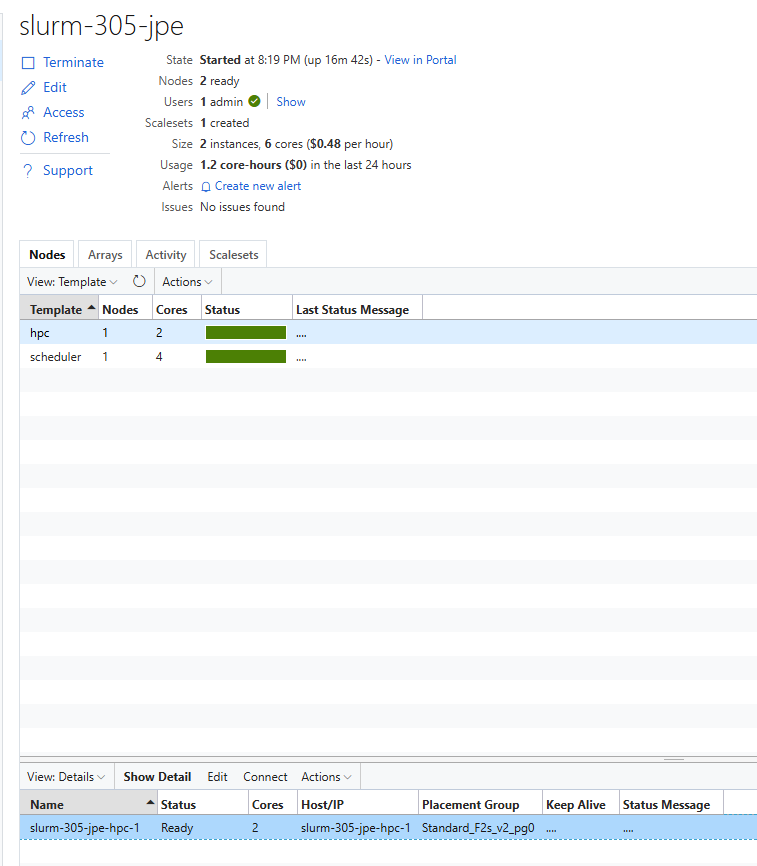This screenshot has width=757, height=866.
Task: Click the green status bar for hpc
Action: point(246,333)
